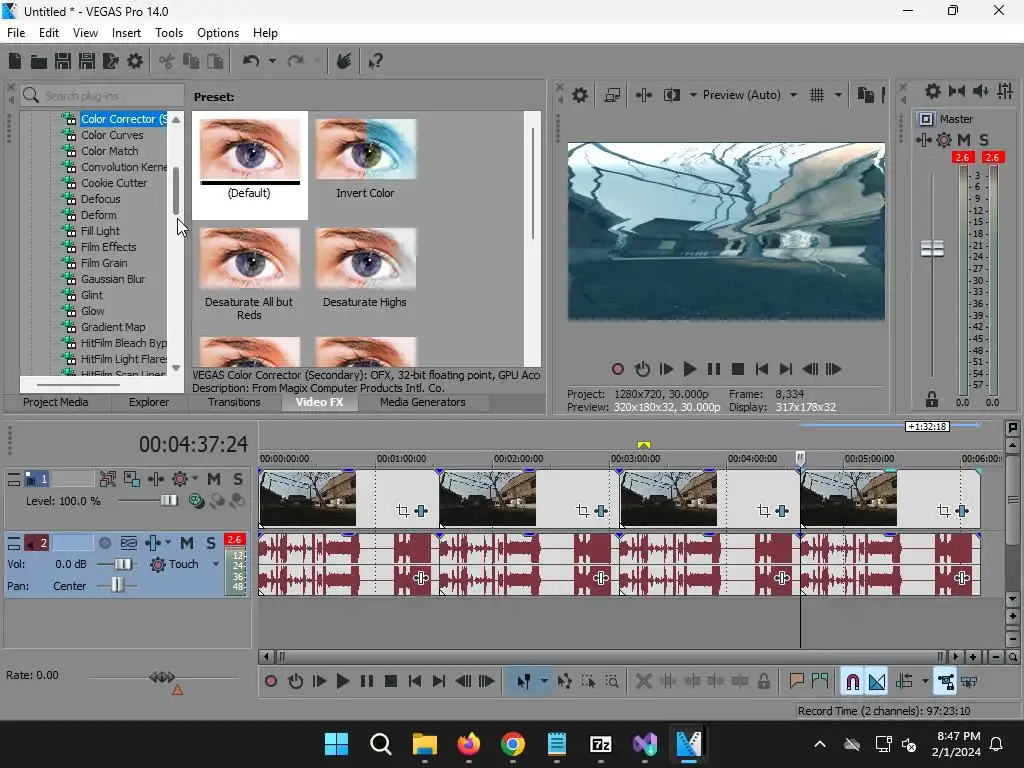Select the Envelope edit tool
Viewport: 1024px width, 768px height.
[x=564, y=682]
